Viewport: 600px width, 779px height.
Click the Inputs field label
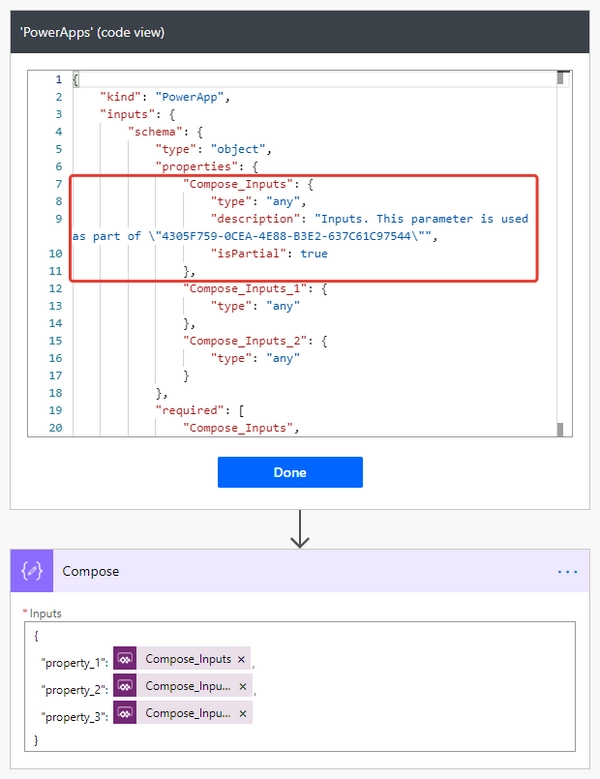(x=45, y=614)
